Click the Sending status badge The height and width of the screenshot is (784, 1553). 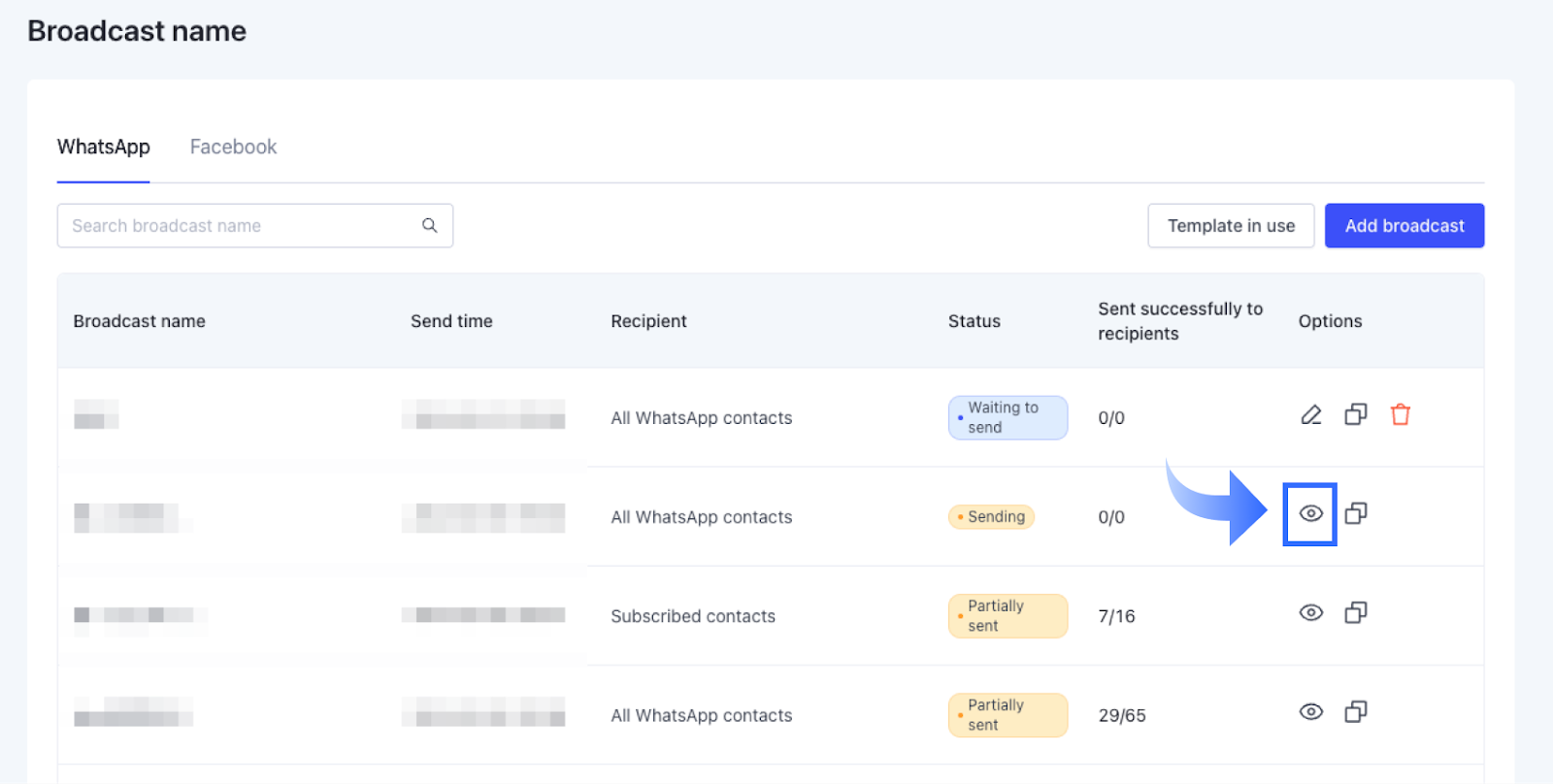pyautogui.click(x=991, y=517)
